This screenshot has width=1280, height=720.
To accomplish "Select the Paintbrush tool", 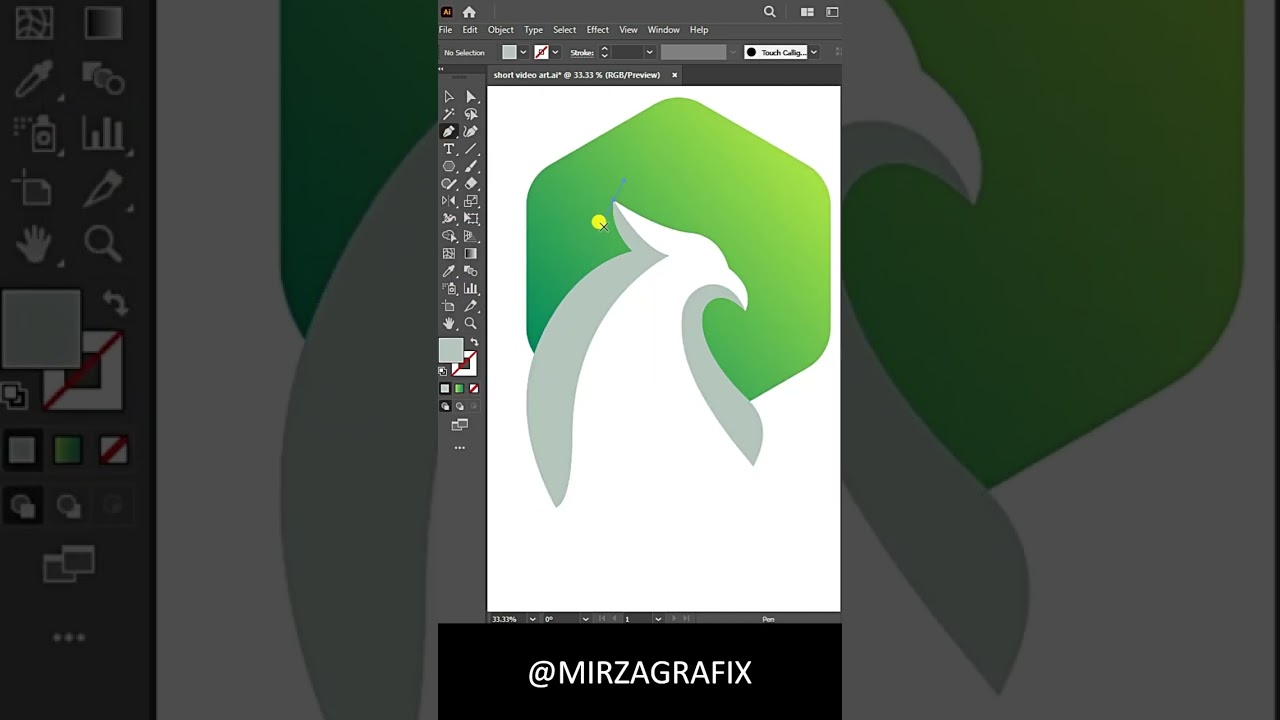I will tap(471, 166).
